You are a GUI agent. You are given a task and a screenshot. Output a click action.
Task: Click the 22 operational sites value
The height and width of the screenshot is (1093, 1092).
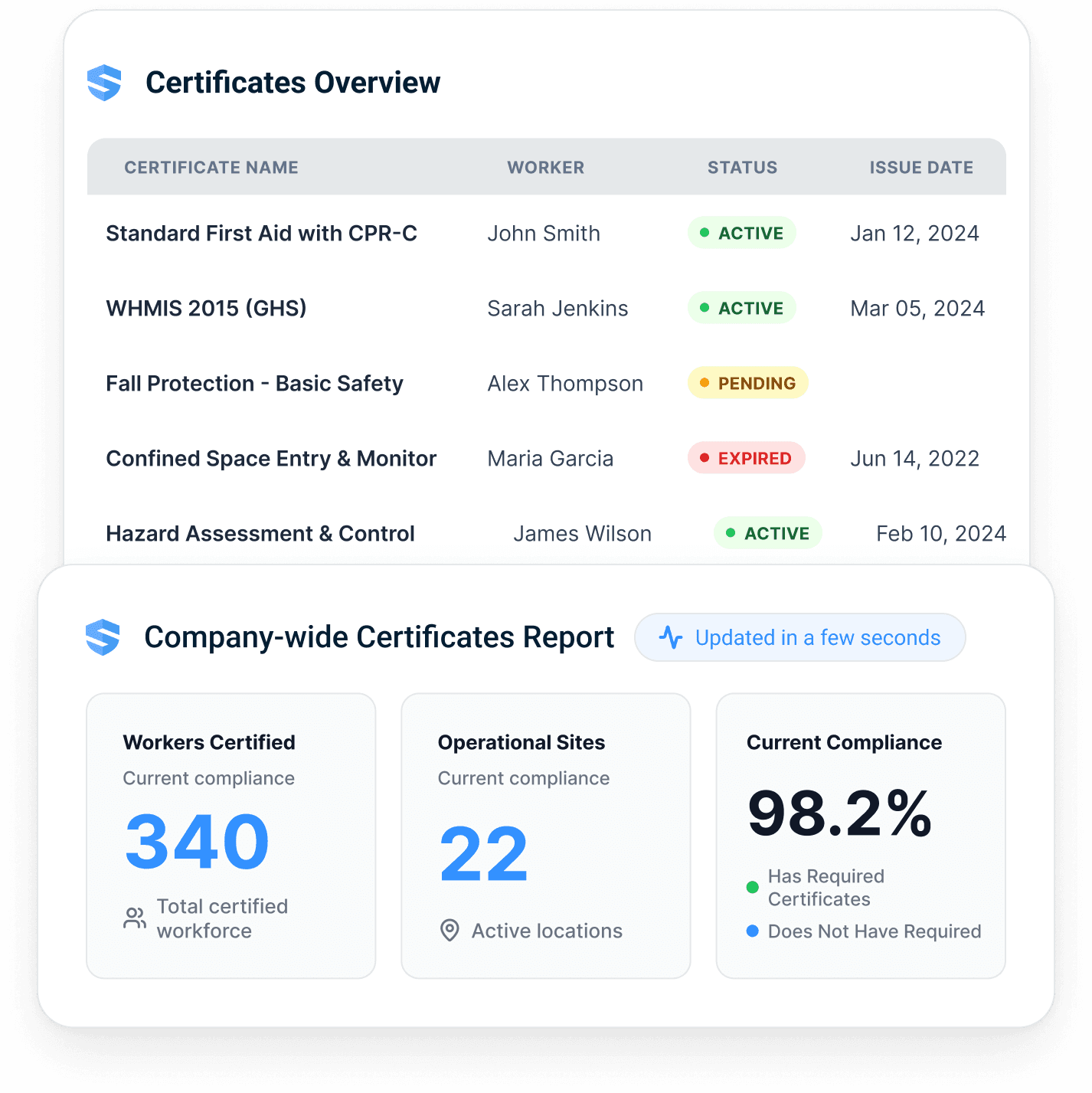[484, 853]
